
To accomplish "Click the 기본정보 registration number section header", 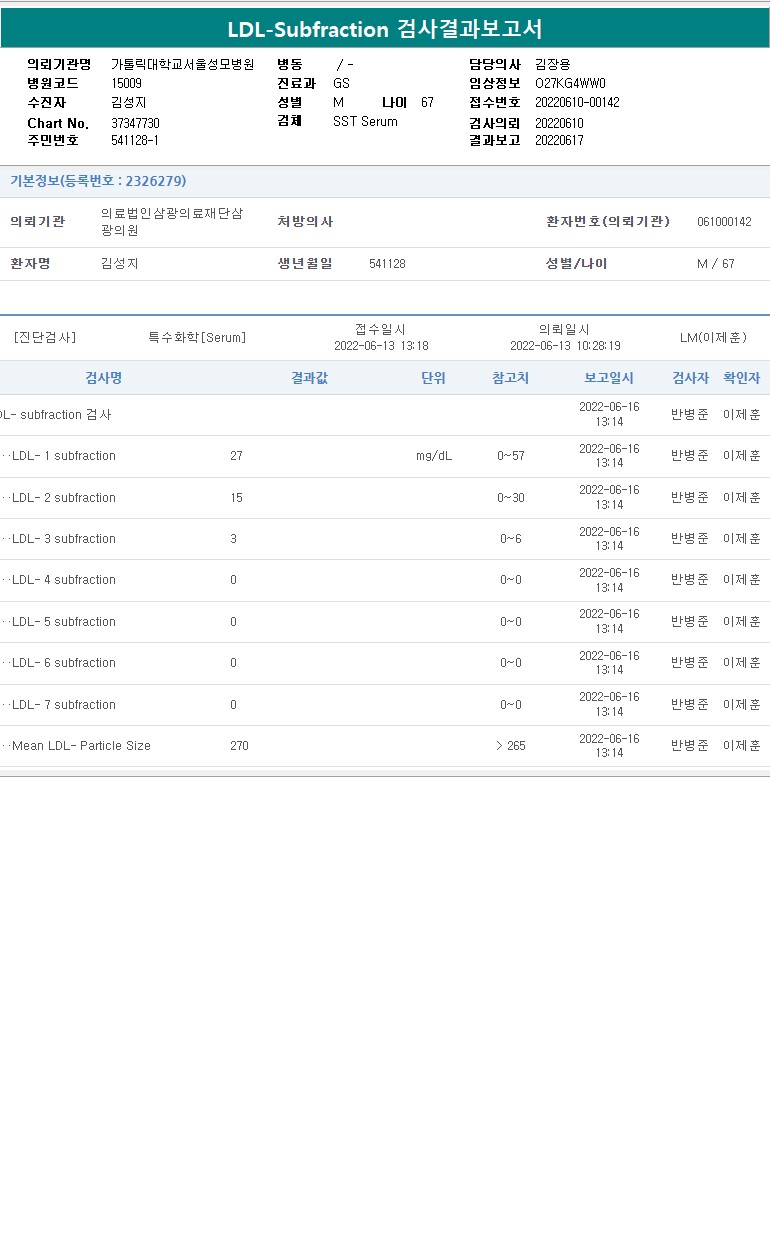I will 98,181.
